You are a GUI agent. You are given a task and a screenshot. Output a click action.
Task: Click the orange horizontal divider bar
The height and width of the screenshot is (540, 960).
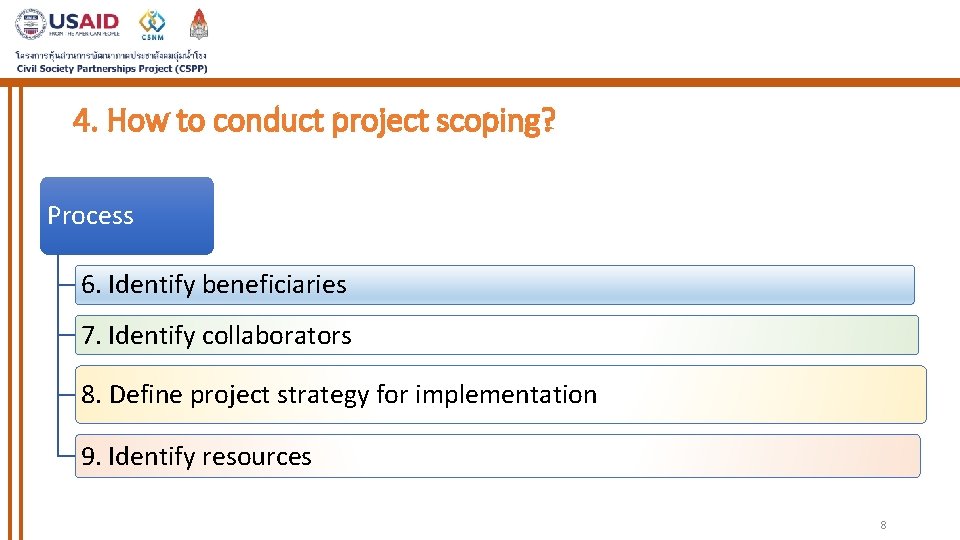tap(480, 82)
